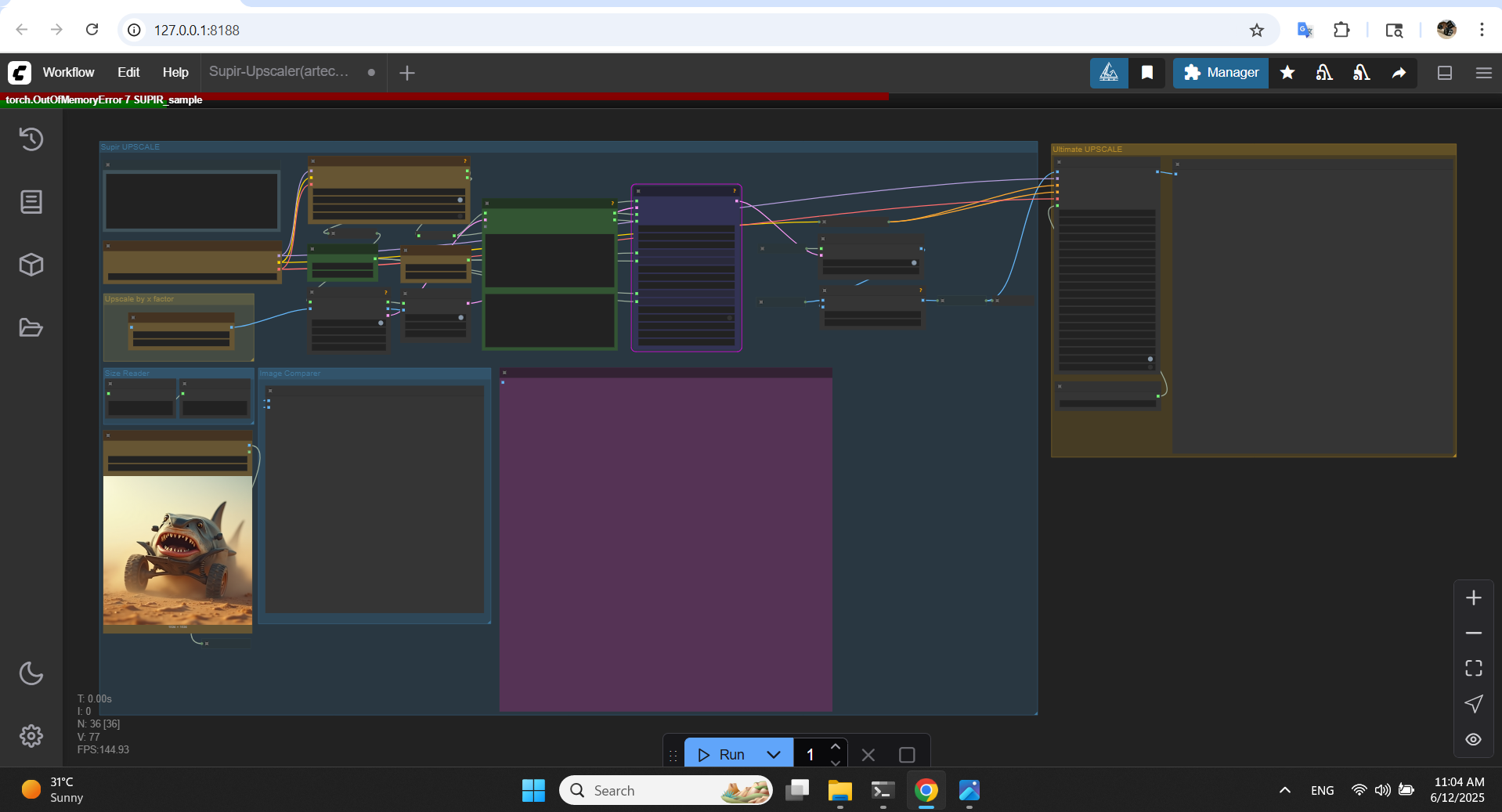This screenshot has height=812, width=1502.
Task: Toggle the bottom panel
Action: point(1445,73)
